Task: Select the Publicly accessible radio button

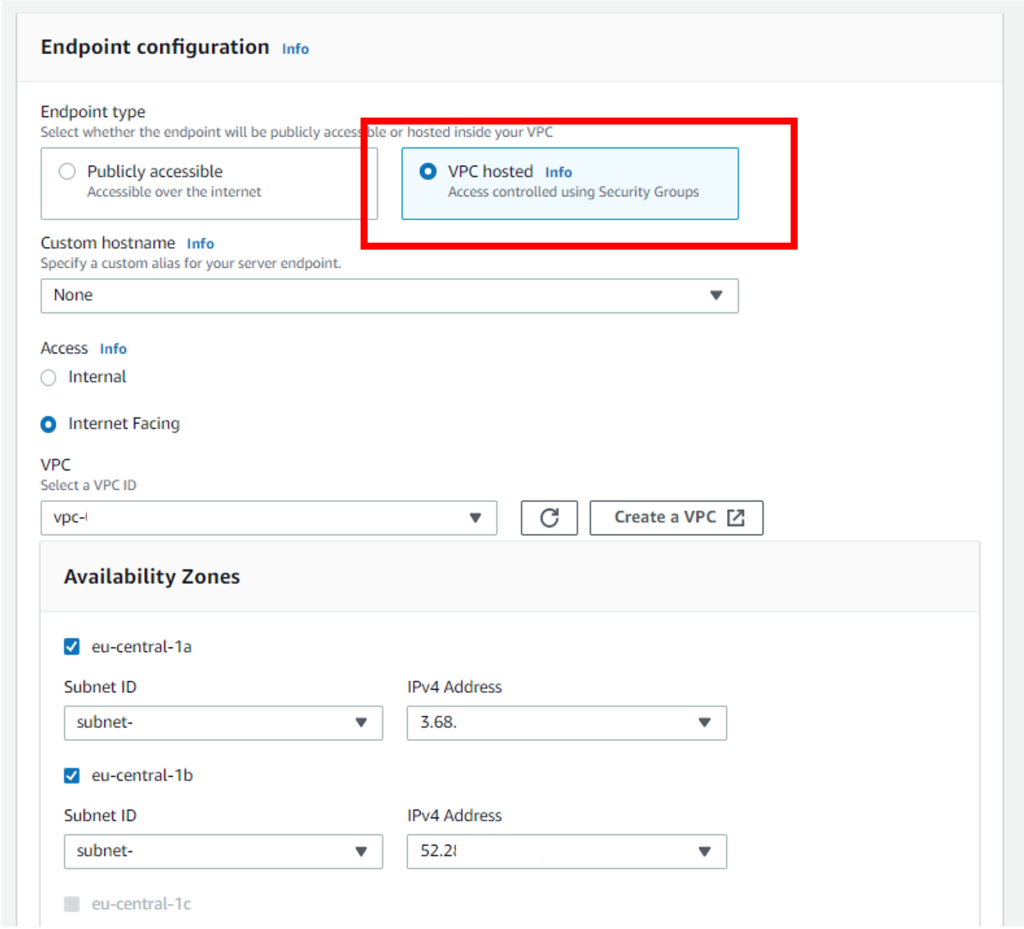Action: point(67,171)
